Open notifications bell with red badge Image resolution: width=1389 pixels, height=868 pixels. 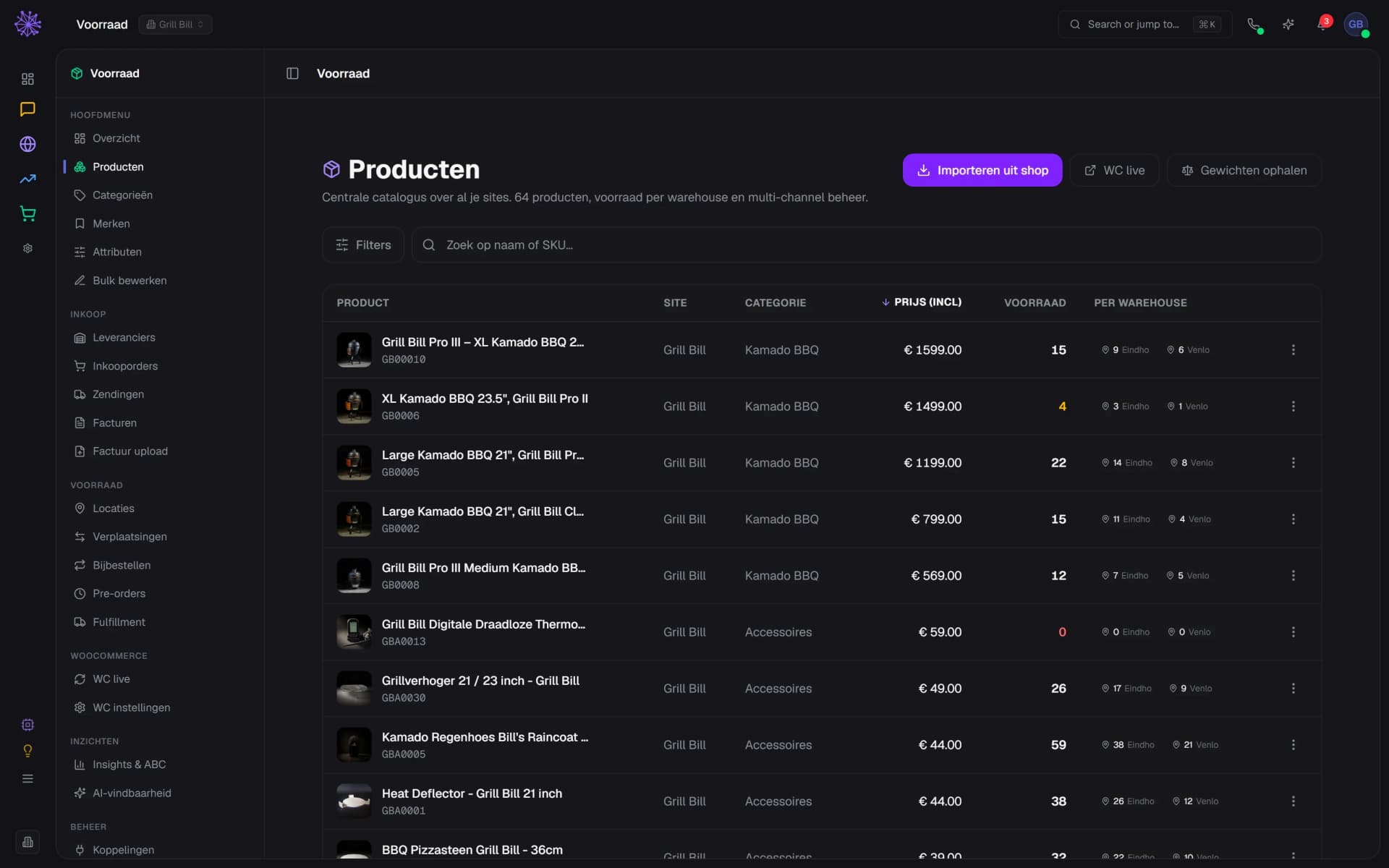(x=1322, y=24)
